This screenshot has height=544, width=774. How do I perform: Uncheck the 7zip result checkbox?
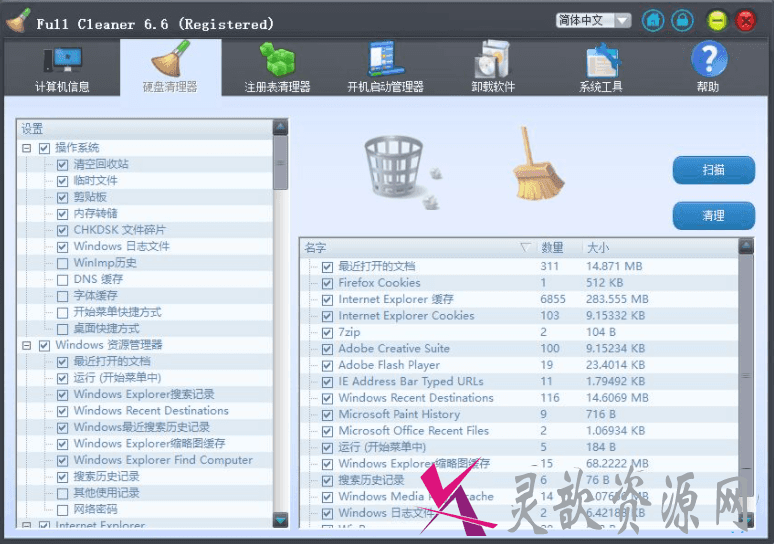pyautogui.click(x=327, y=333)
